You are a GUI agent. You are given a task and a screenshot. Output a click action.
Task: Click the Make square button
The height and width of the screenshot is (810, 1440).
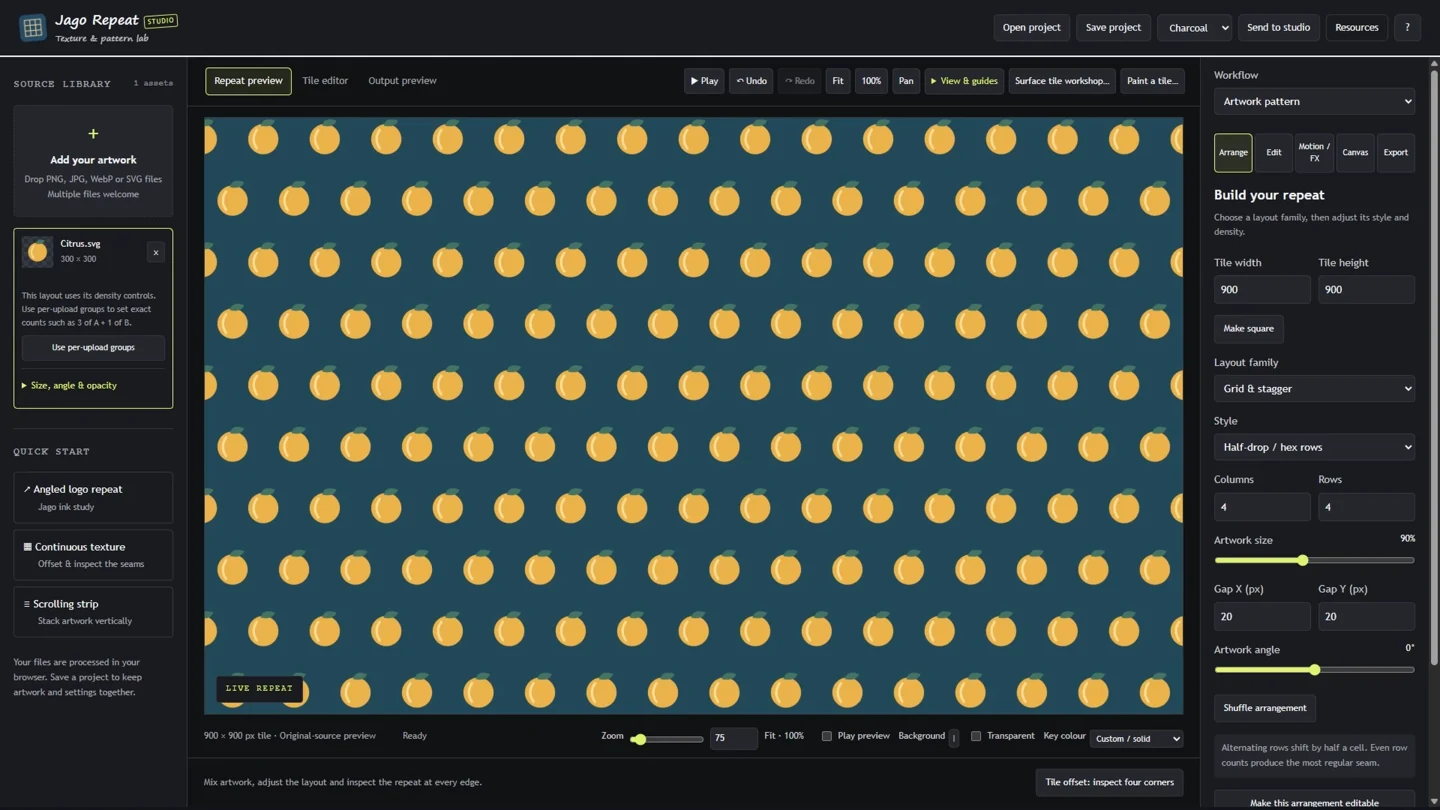tap(1248, 329)
